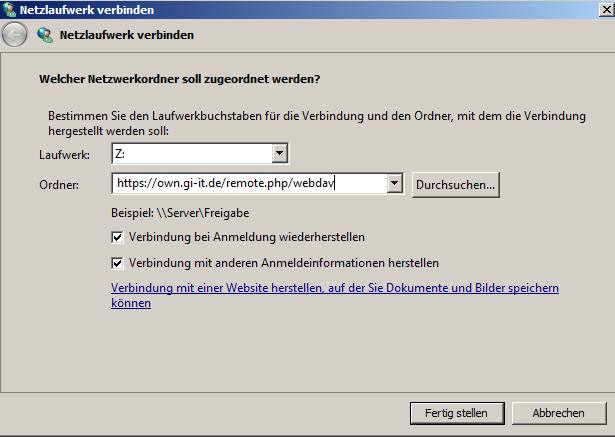
Task: Disable the 'Verbindung mit anderen Anmeldeinformationen herstellen' checkbox
Action: [x=118, y=263]
